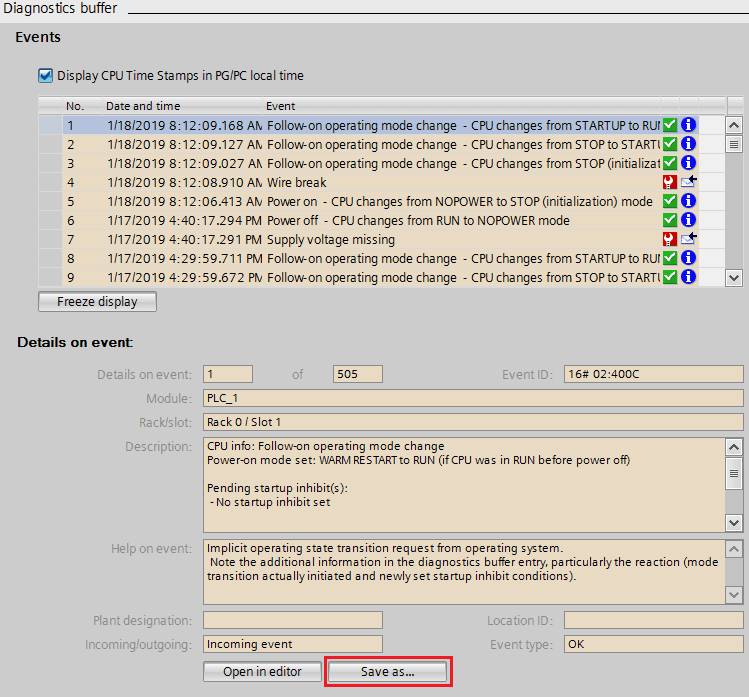Toggle Display CPU Time Stamps in local time checkbox

coord(45,75)
